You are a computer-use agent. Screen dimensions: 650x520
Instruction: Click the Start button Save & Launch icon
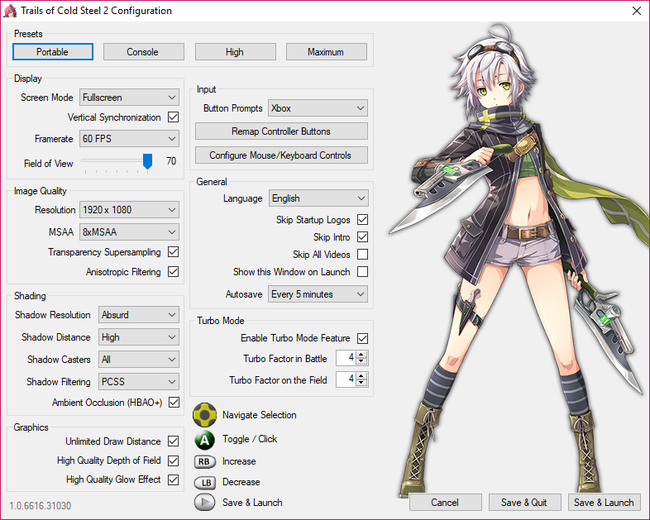(x=204, y=502)
